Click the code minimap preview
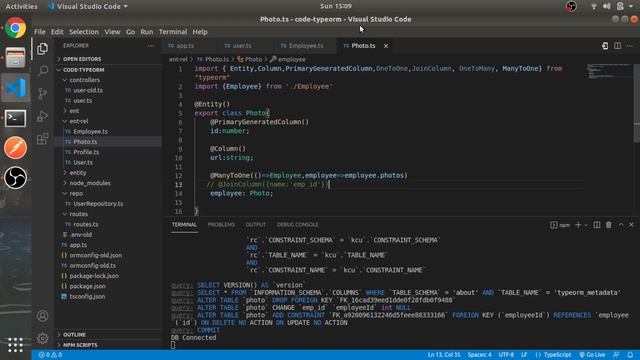This screenshot has height=360, width=640. 609,72
